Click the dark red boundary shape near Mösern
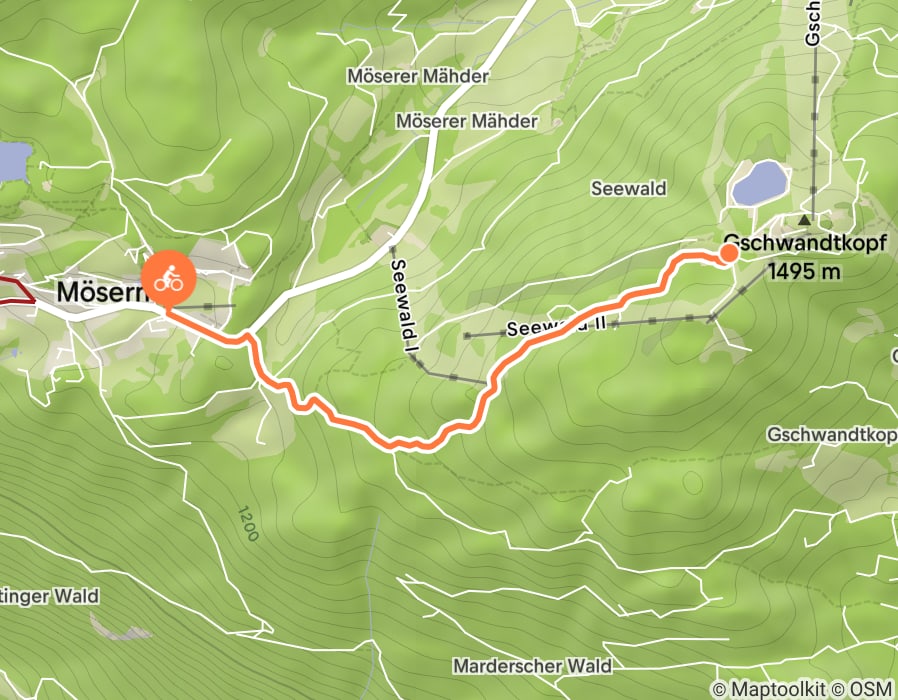This screenshot has width=898, height=700. [x=16, y=290]
